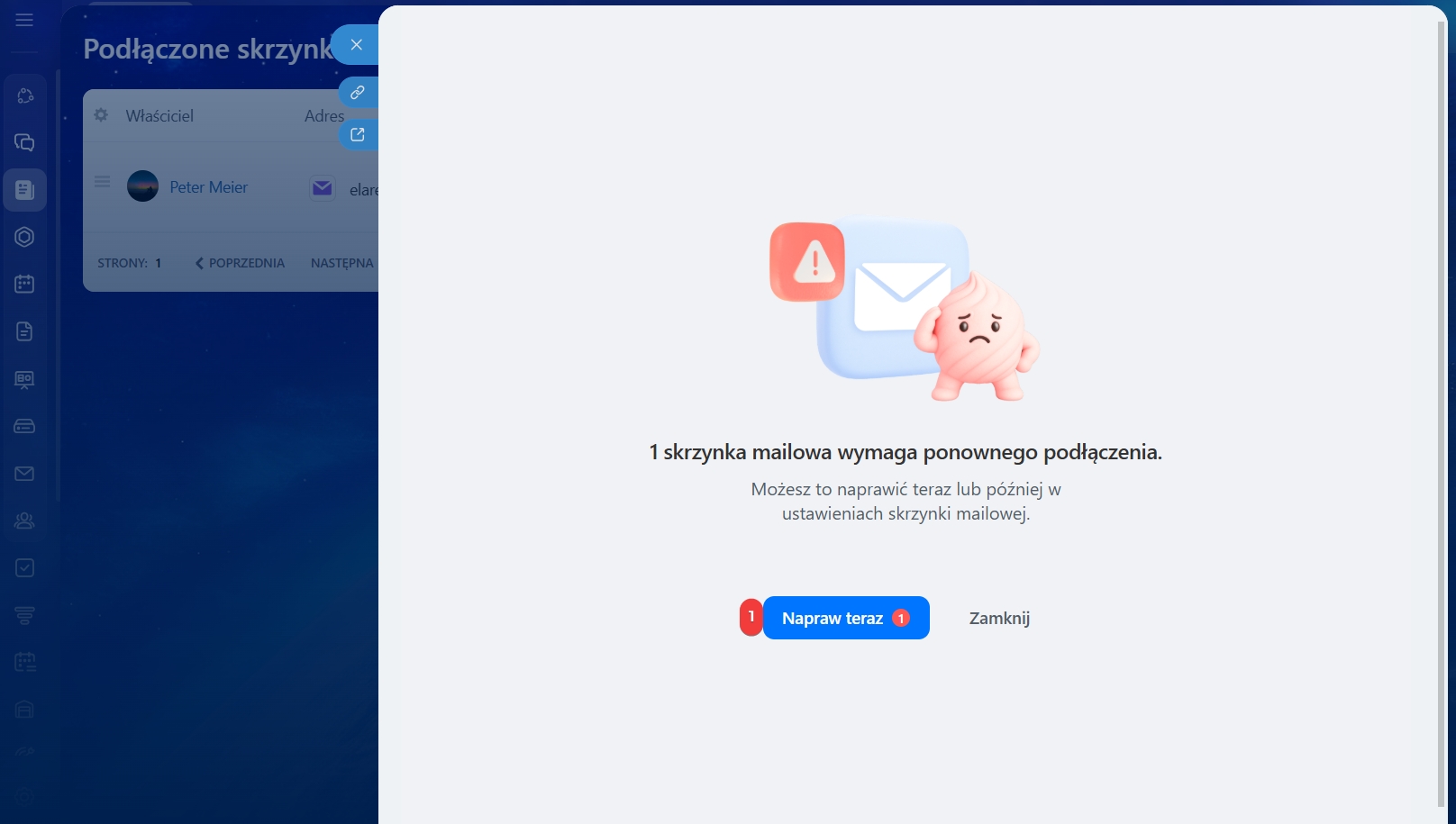The height and width of the screenshot is (824, 1456).
Task: Open Peter Meier's profile link
Action: (x=208, y=187)
